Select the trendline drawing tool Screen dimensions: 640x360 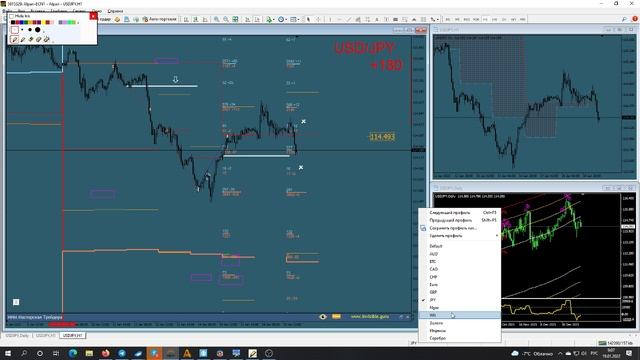click(348, 19)
